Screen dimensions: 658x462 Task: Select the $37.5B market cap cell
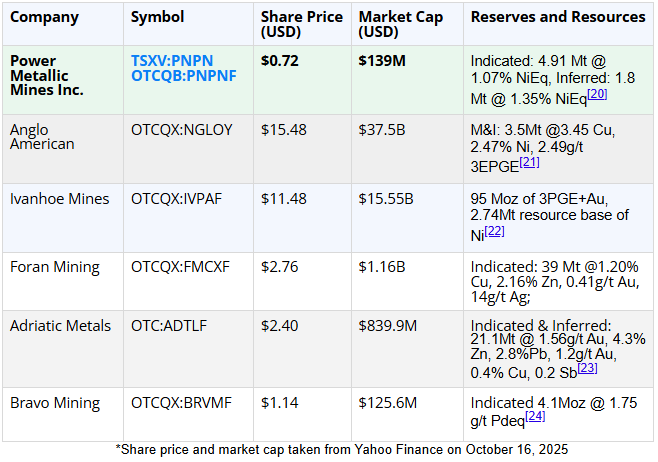pyautogui.click(x=384, y=129)
